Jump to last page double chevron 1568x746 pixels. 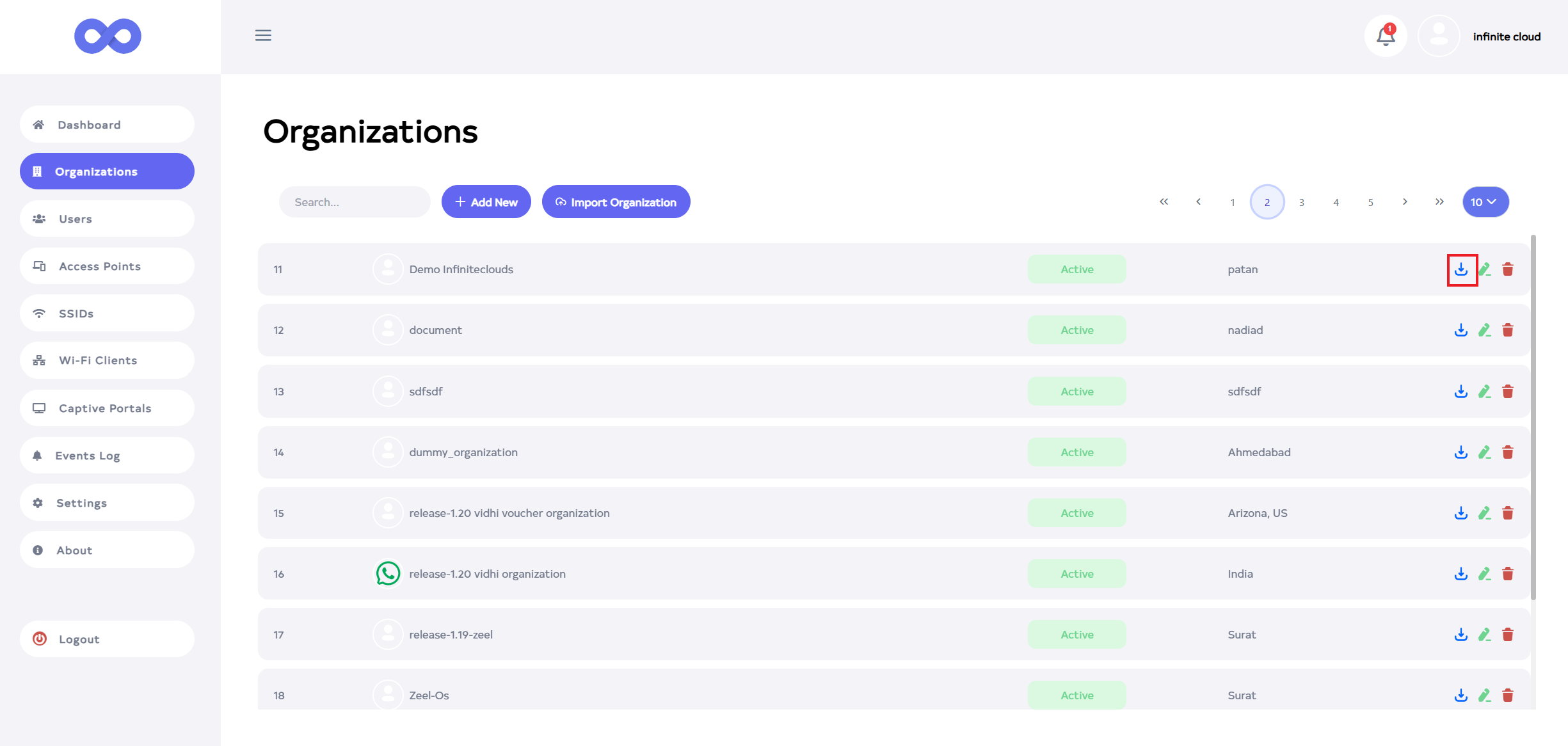click(x=1439, y=202)
